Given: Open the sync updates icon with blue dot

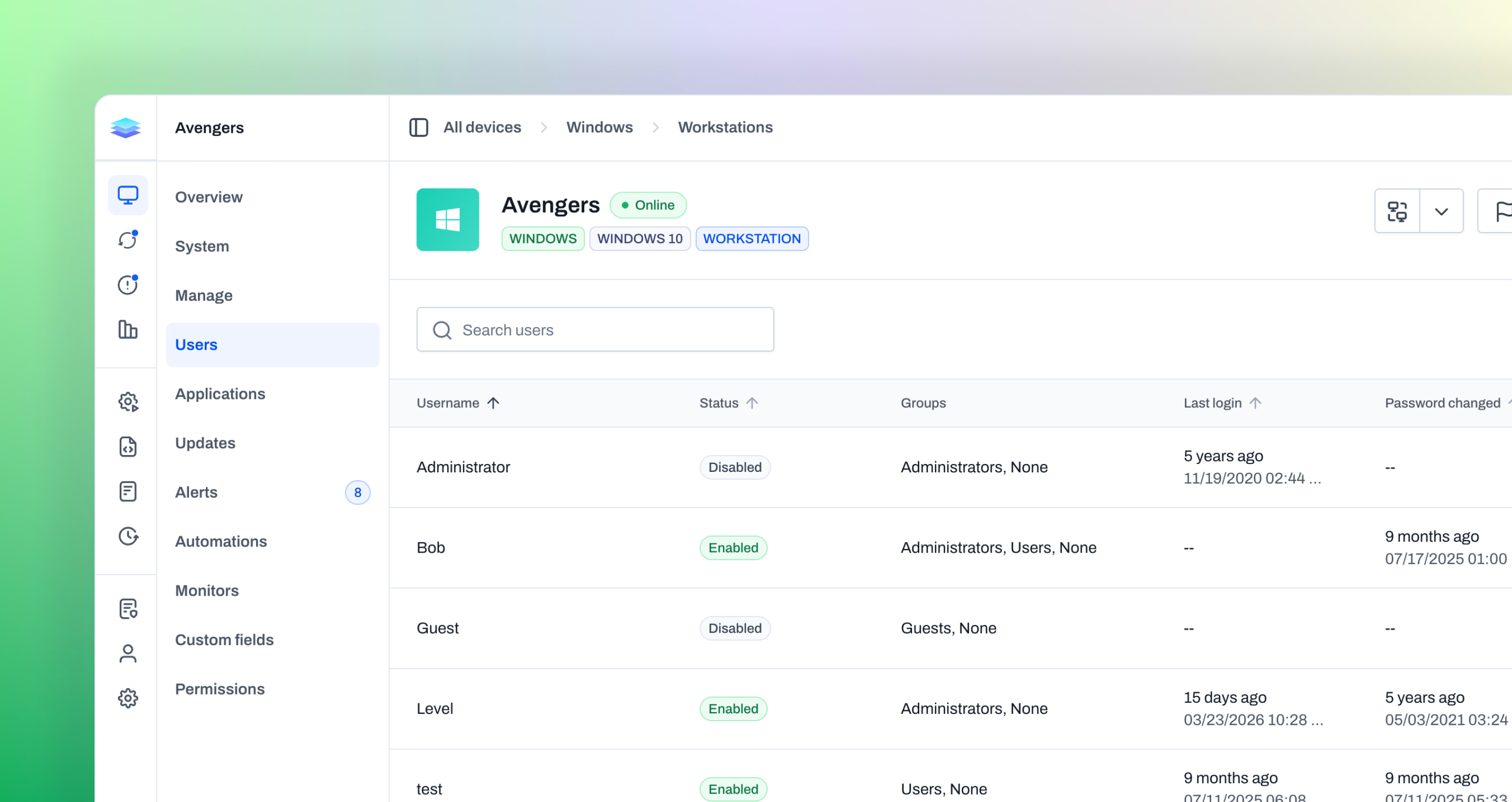Looking at the screenshot, I should click(x=128, y=240).
